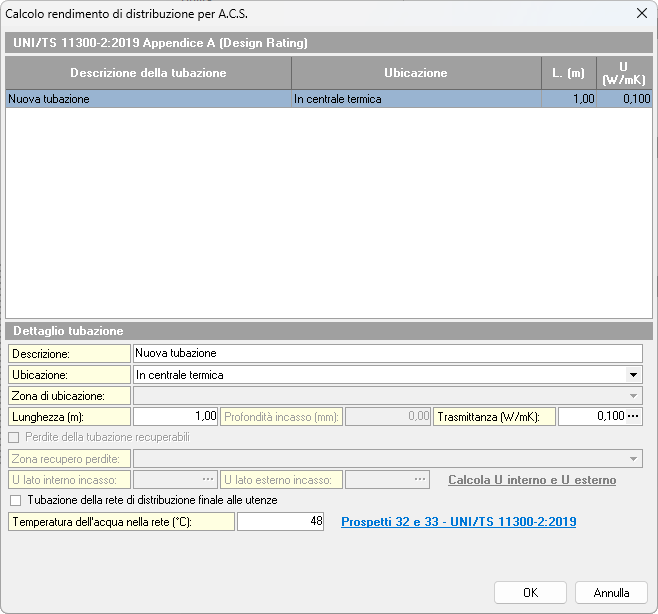Viewport: 658px width, 614px height.
Task: Select the 'Nuova tubazione' row in table
Action: click(x=148, y=99)
